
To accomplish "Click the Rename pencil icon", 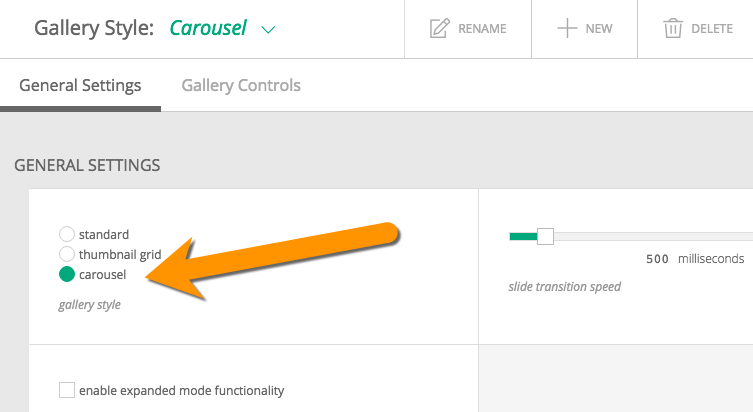I will [x=439, y=28].
